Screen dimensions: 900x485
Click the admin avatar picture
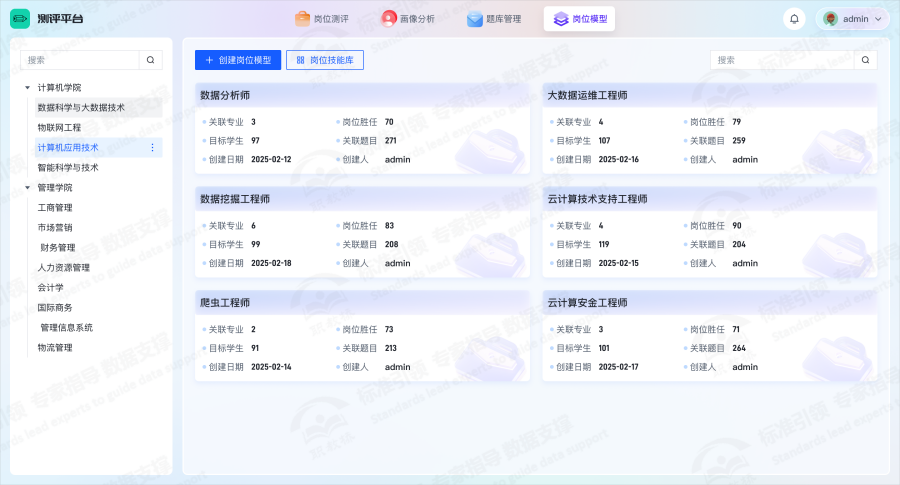pos(830,19)
